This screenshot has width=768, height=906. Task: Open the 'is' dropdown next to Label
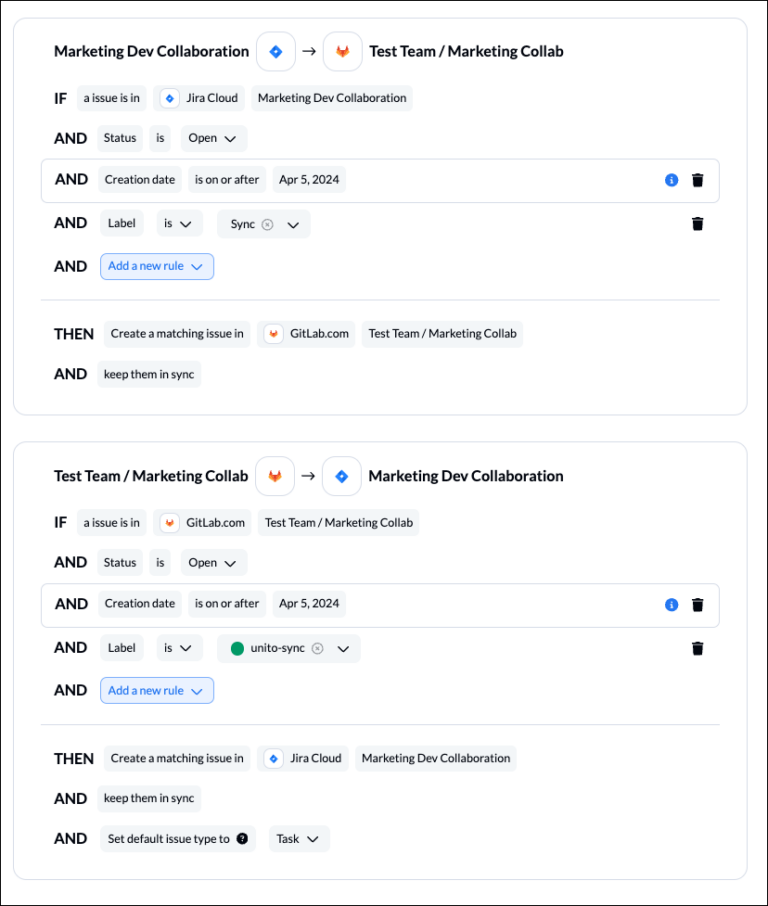tap(178, 223)
